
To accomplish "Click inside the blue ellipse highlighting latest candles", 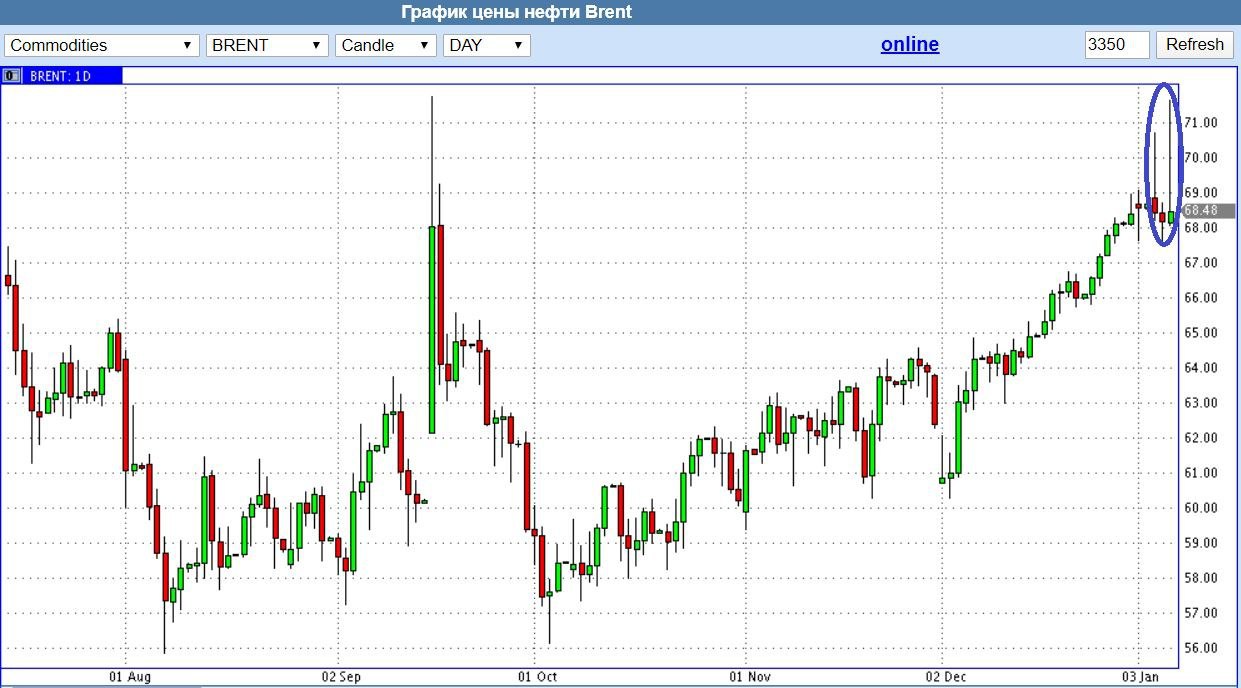I will tap(1163, 165).
